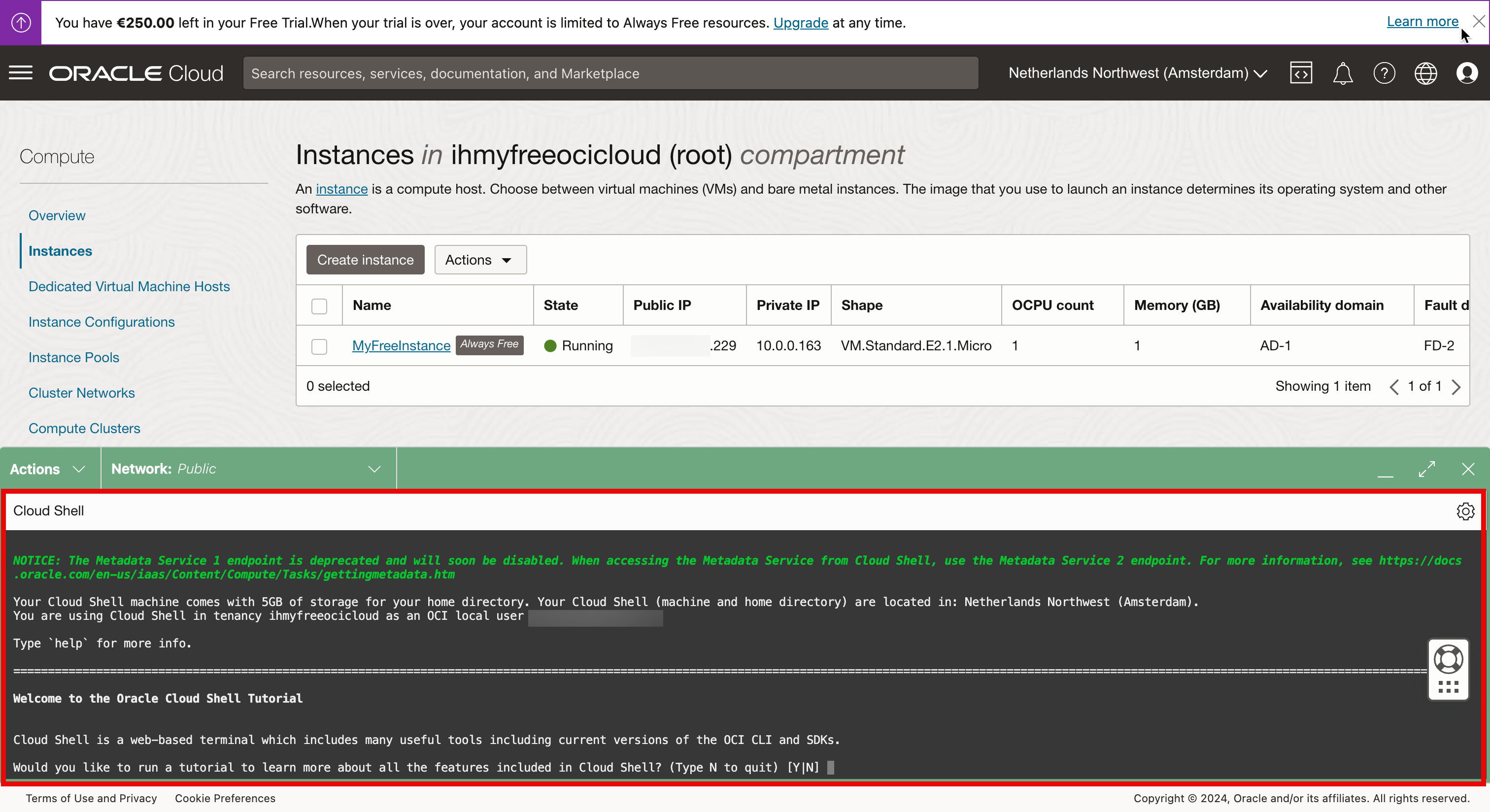This screenshot has width=1490, height=812.
Task: Maximize the Cloud Shell panel
Action: tap(1427, 469)
